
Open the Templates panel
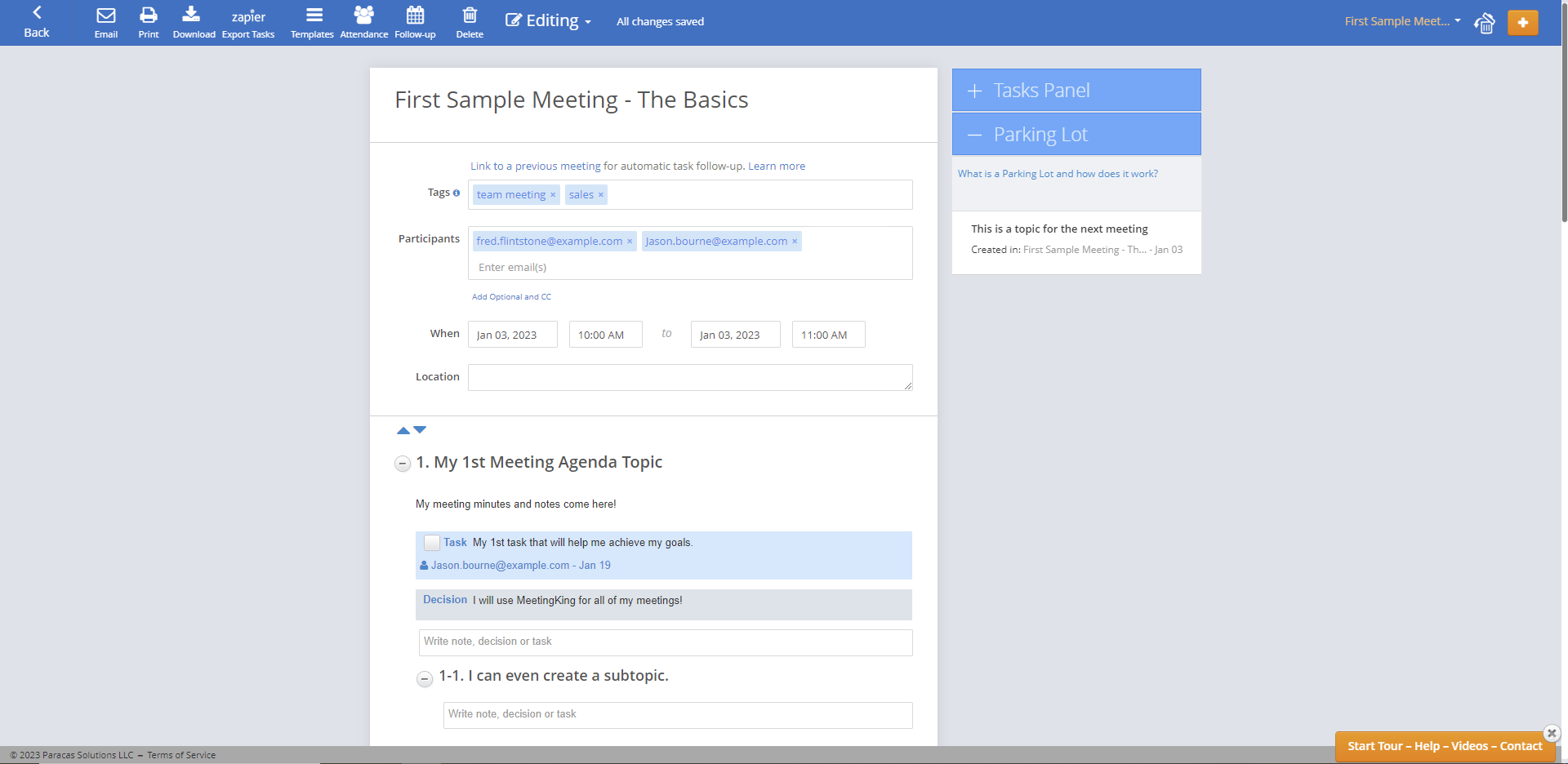tap(312, 22)
